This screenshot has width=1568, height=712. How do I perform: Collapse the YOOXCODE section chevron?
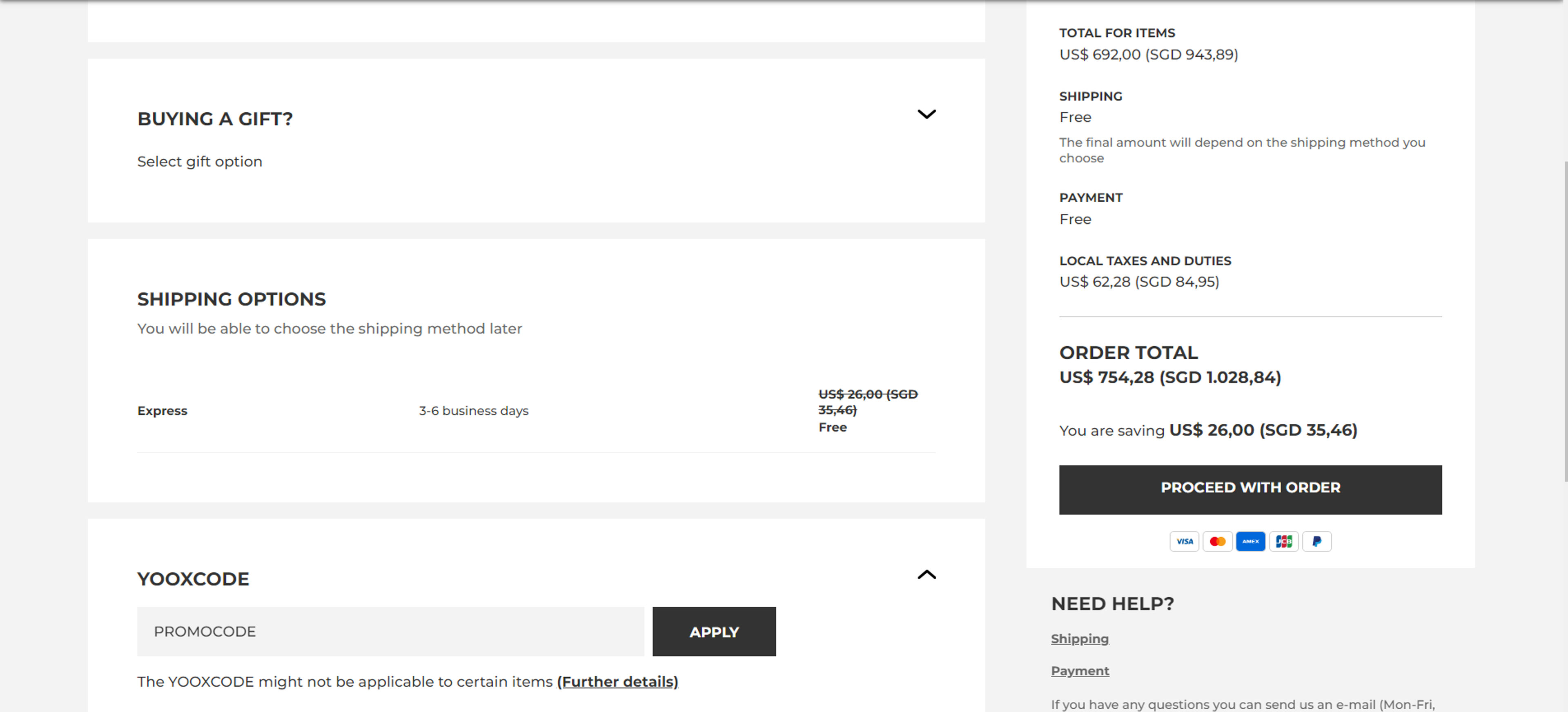pos(927,574)
